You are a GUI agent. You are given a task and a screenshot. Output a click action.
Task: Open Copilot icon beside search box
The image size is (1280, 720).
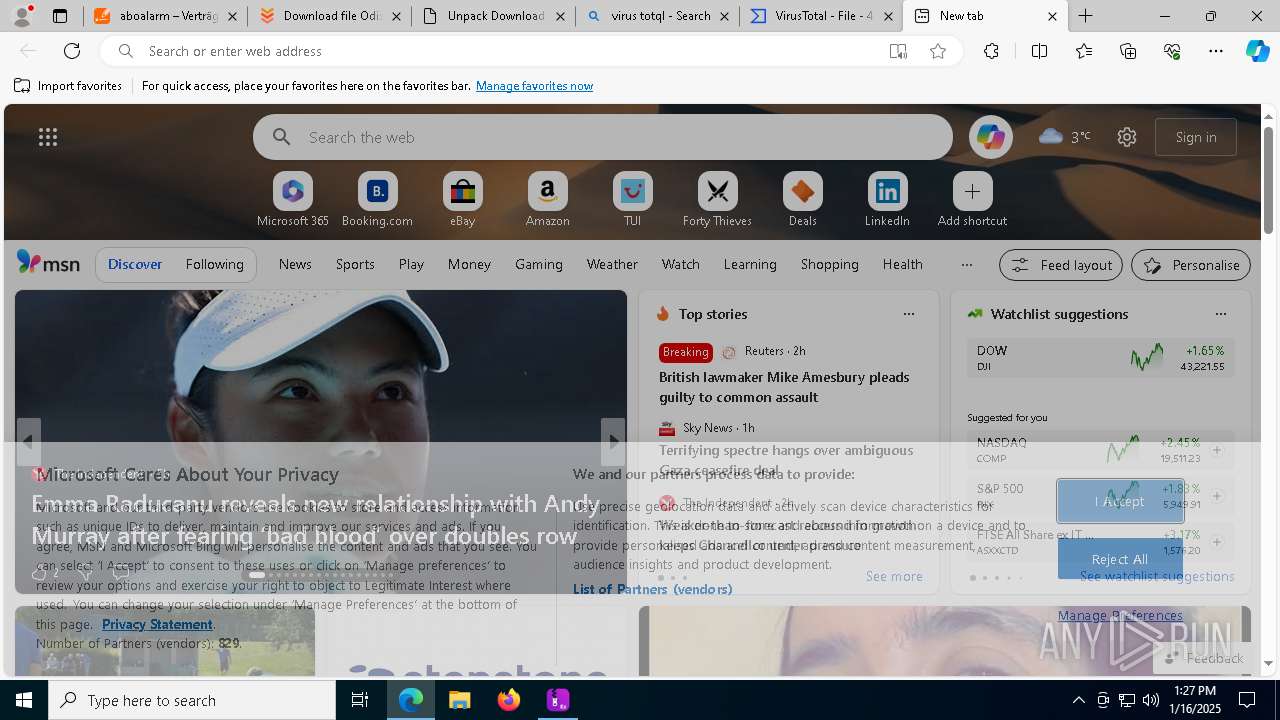[x=990, y=137]
